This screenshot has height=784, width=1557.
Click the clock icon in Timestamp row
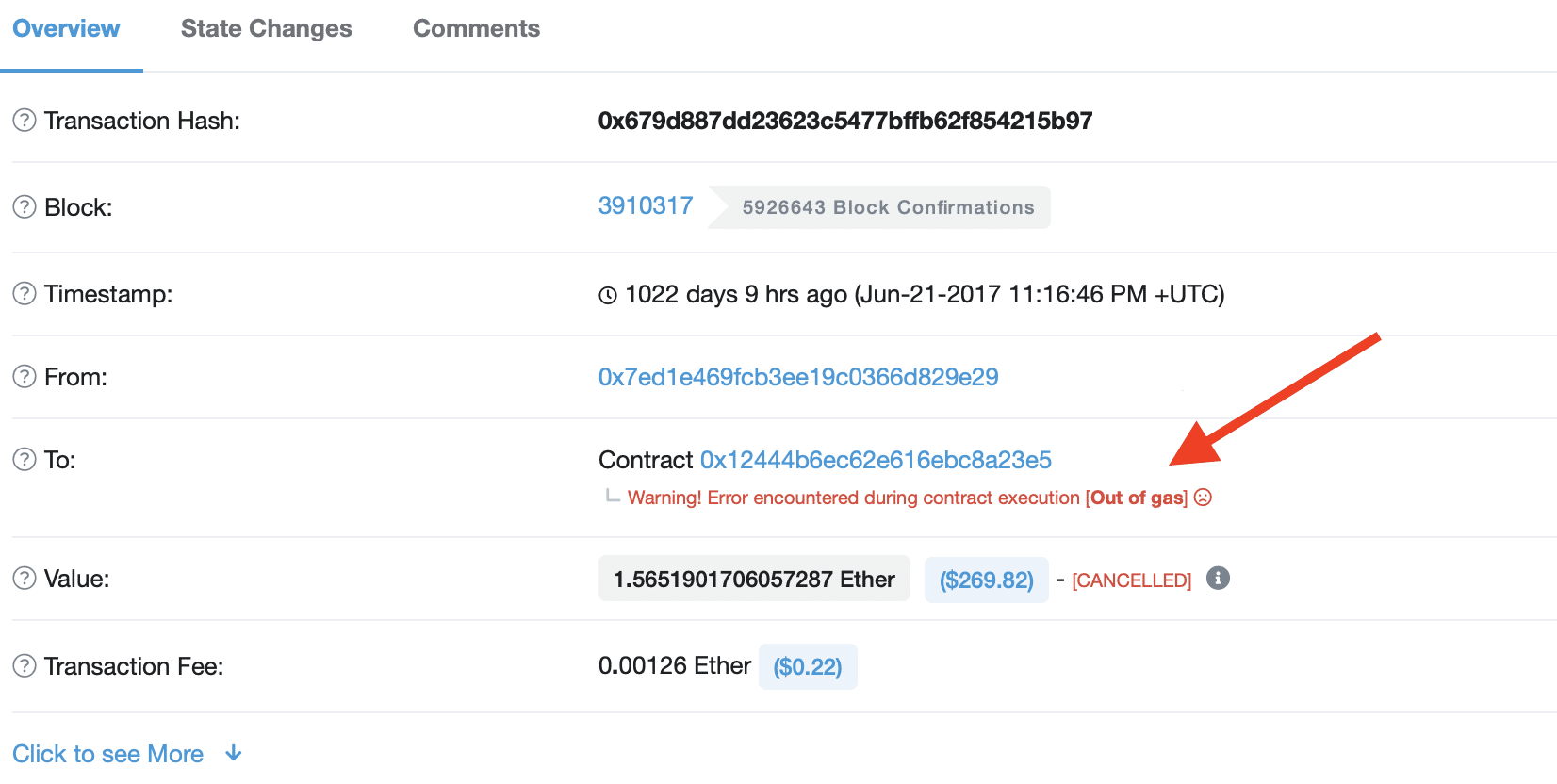(x=608, y=296)
